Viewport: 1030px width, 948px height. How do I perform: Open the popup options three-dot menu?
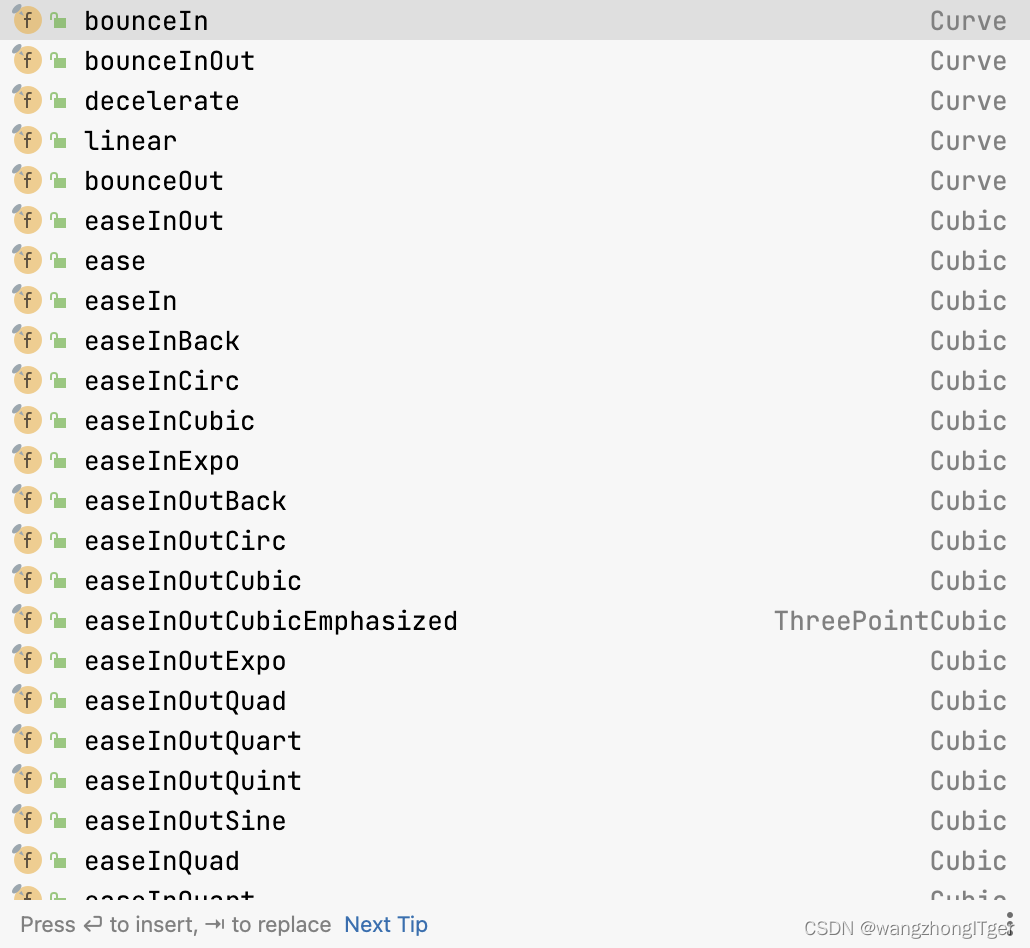pos(1010,923)
